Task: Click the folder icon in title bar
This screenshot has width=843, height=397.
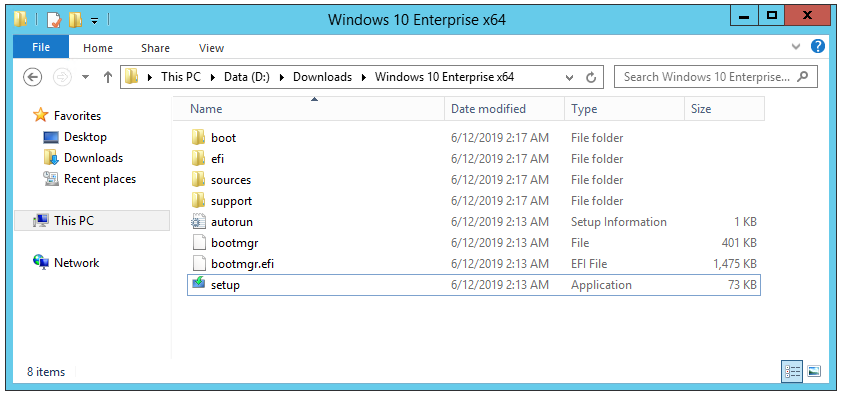Action: click(x=20, y=19)
